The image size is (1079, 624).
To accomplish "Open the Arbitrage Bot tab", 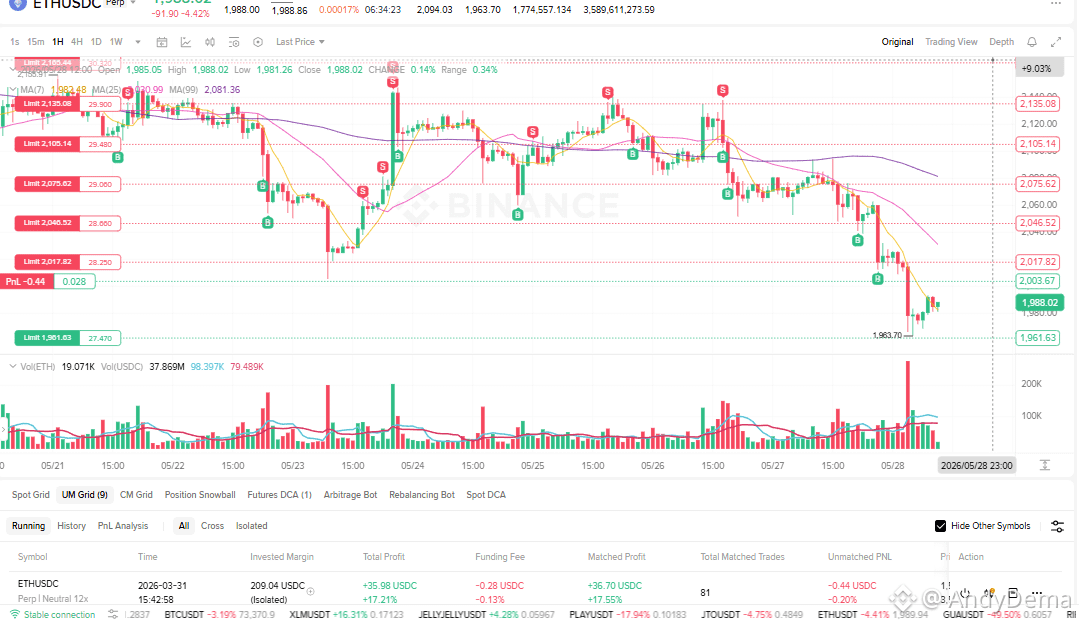I will [x=350, y=495].
